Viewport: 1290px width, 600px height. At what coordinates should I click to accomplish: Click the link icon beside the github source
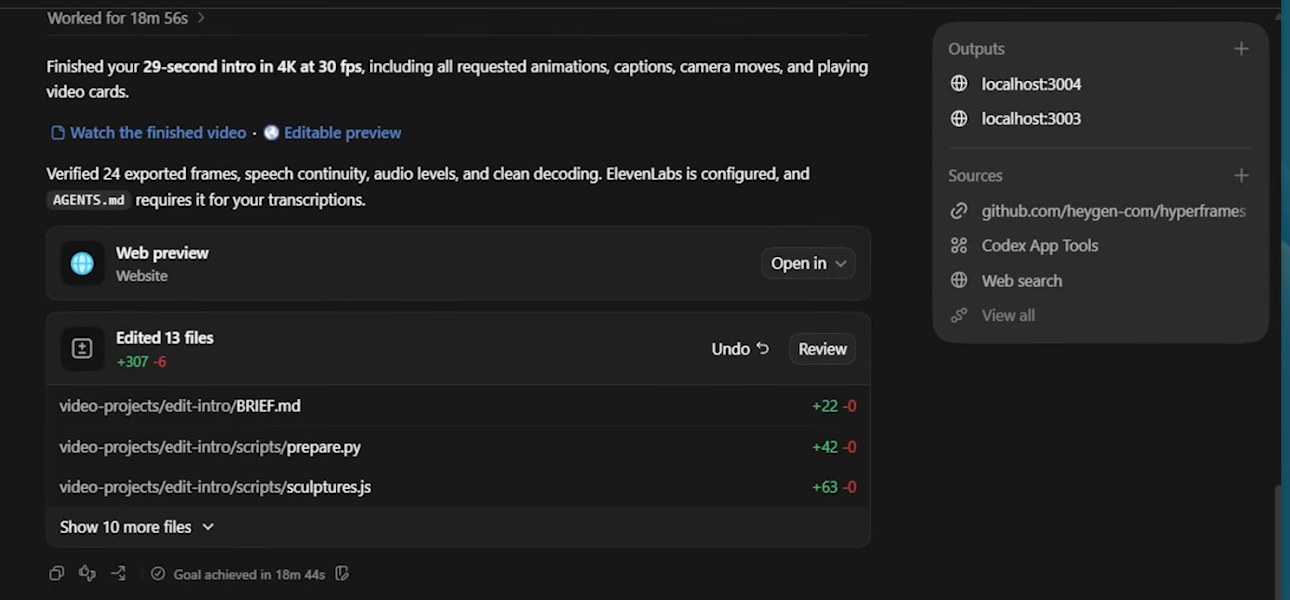[x=959, y=211]
